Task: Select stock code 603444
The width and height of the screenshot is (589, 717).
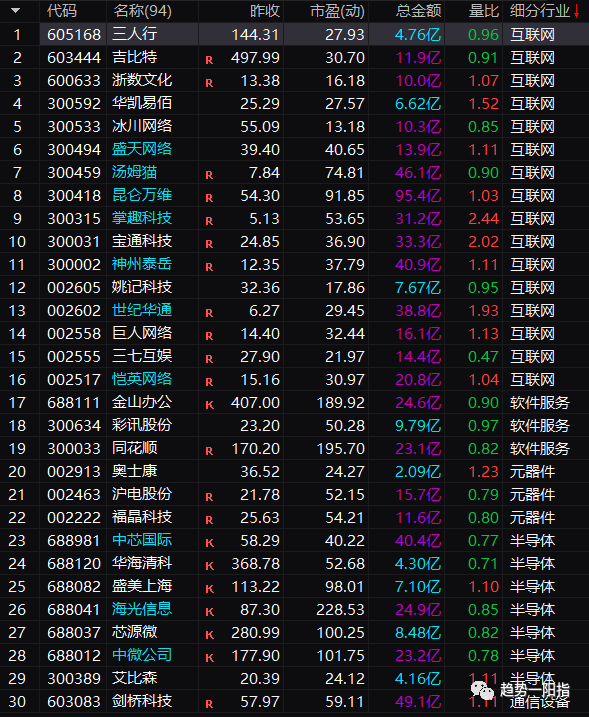Action: point(74,58)
